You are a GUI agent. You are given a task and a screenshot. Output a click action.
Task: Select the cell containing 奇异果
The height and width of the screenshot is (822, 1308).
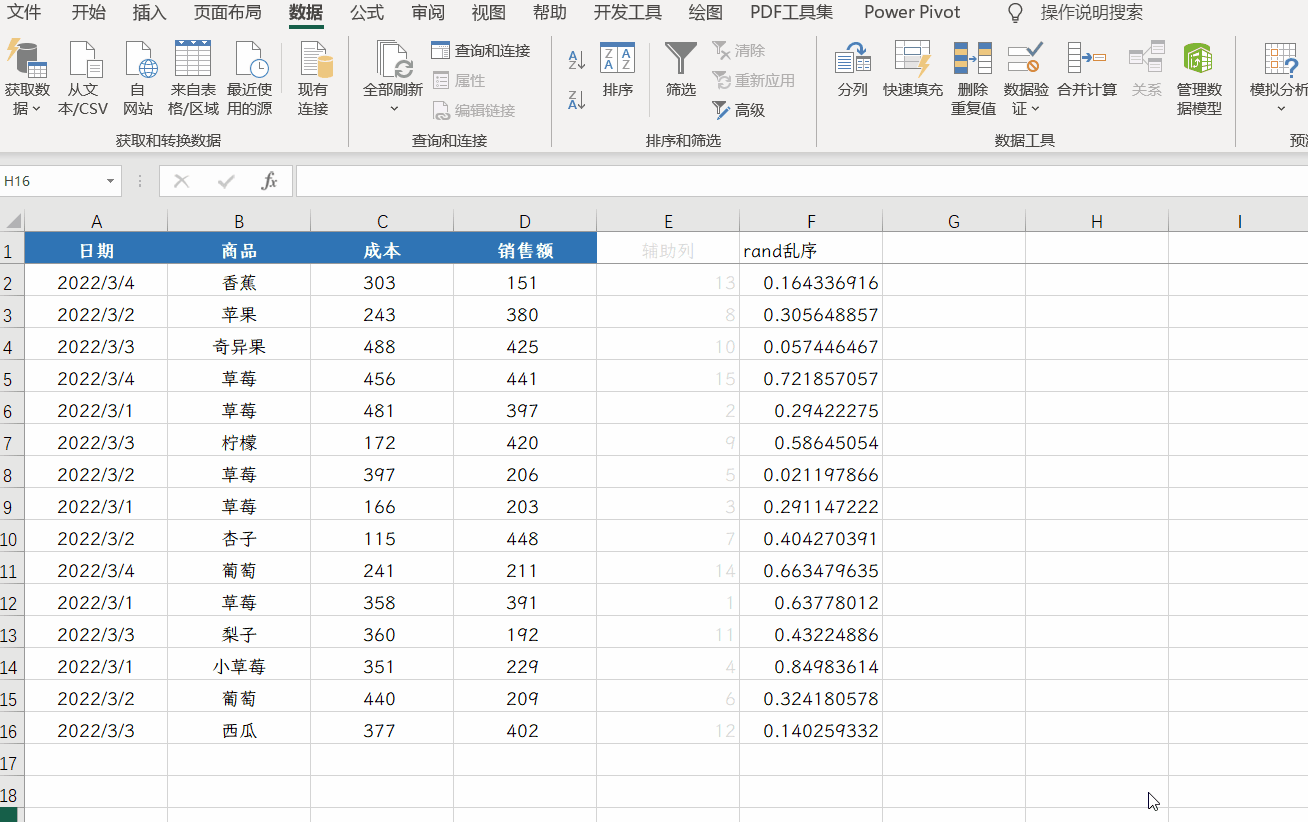(239, 347)
